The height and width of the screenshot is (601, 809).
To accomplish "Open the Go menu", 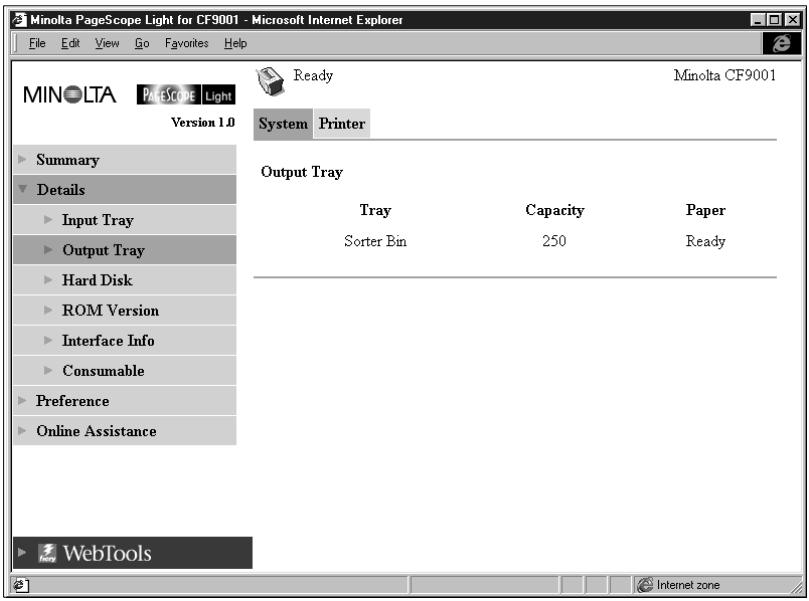I will (x=142, y=43).
